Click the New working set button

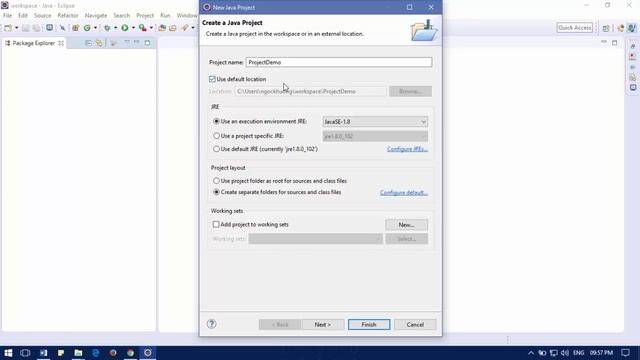pyautogui.click(x=407, y=225)
